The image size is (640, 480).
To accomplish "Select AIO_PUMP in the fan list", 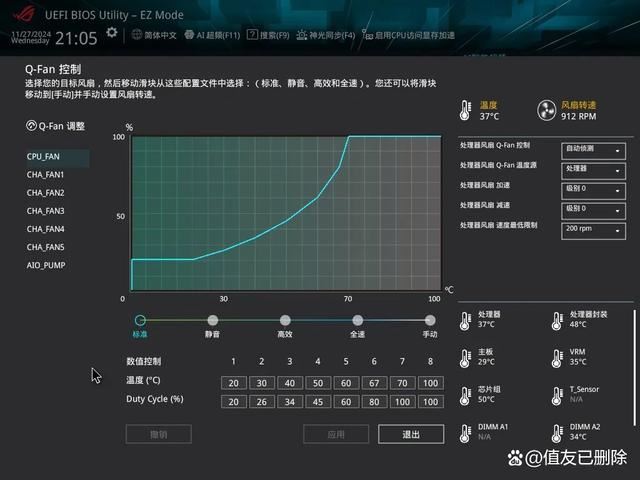I will click(46, 265).
